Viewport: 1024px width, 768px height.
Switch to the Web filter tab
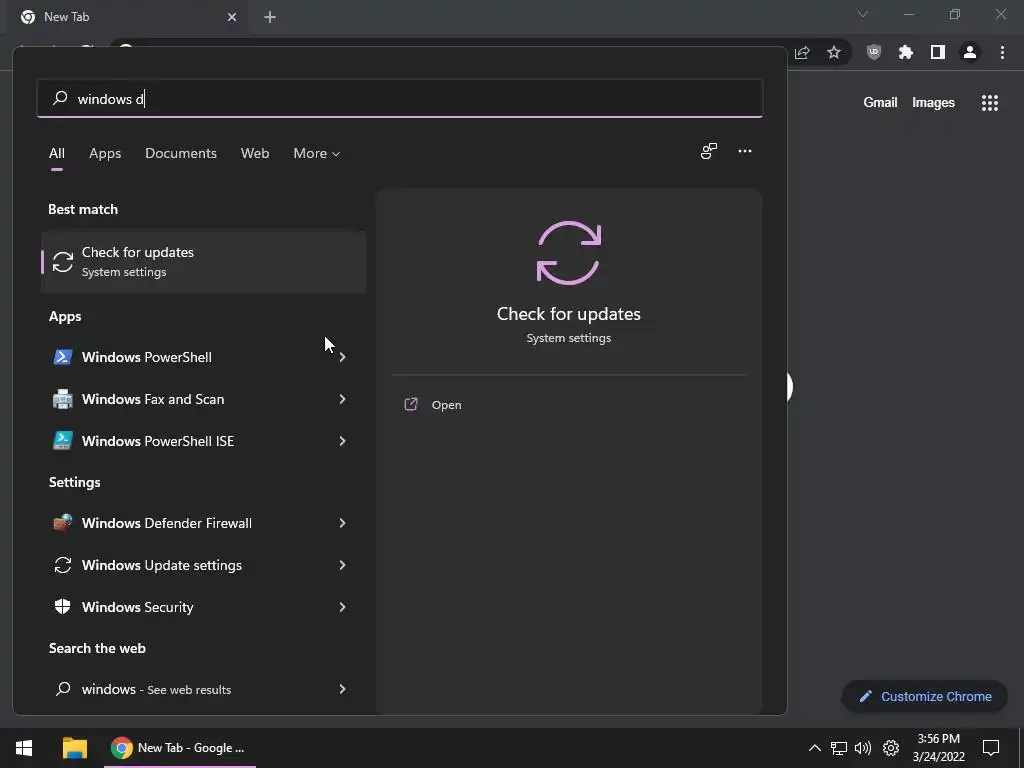pos(255,153)
